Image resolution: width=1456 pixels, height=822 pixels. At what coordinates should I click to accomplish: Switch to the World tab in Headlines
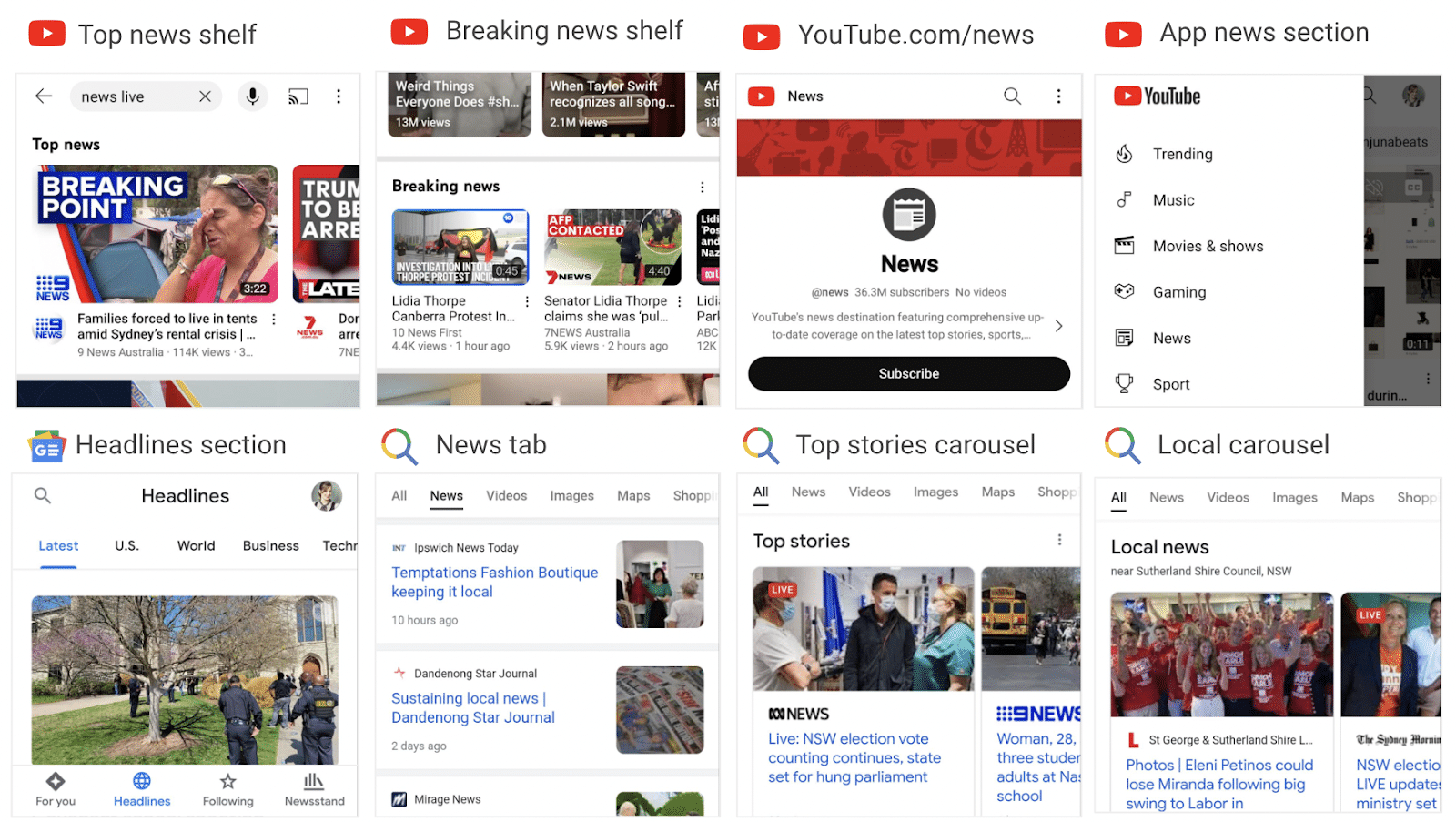pos(196,546)
